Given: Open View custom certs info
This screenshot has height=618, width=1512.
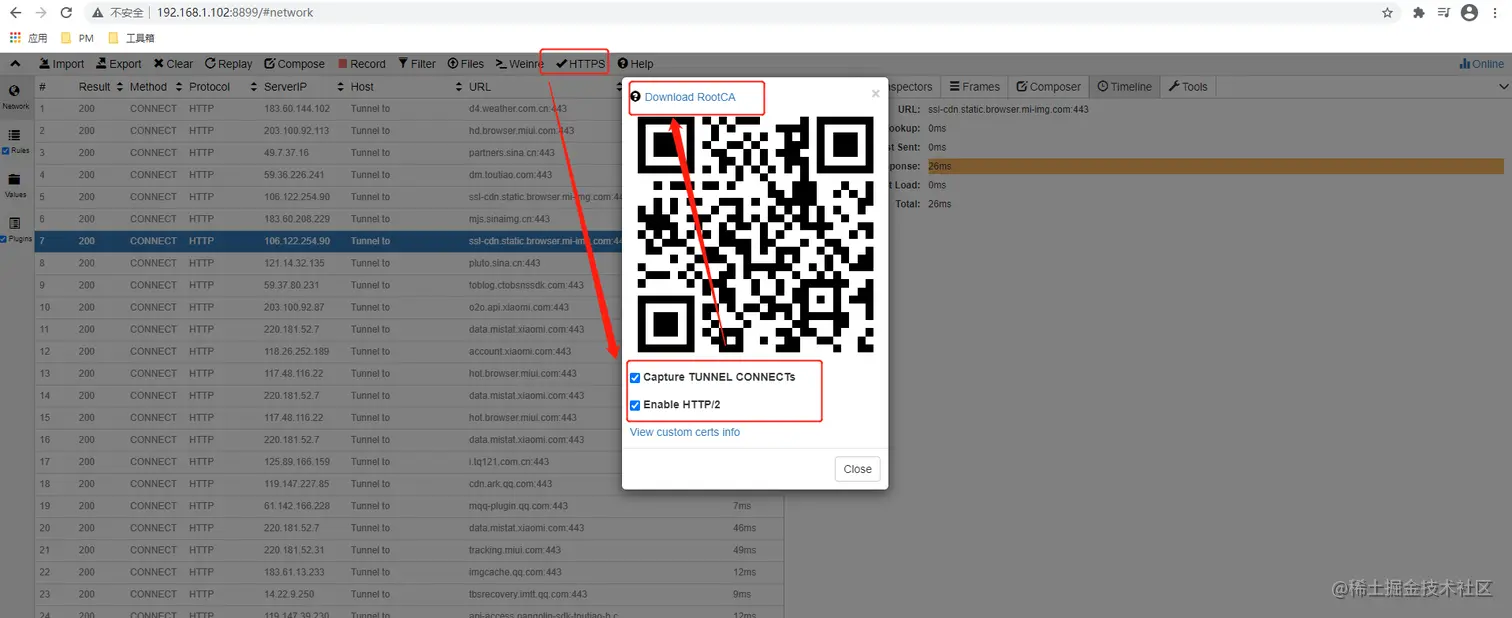Looking at the screenshot, I should pos(685,432).
